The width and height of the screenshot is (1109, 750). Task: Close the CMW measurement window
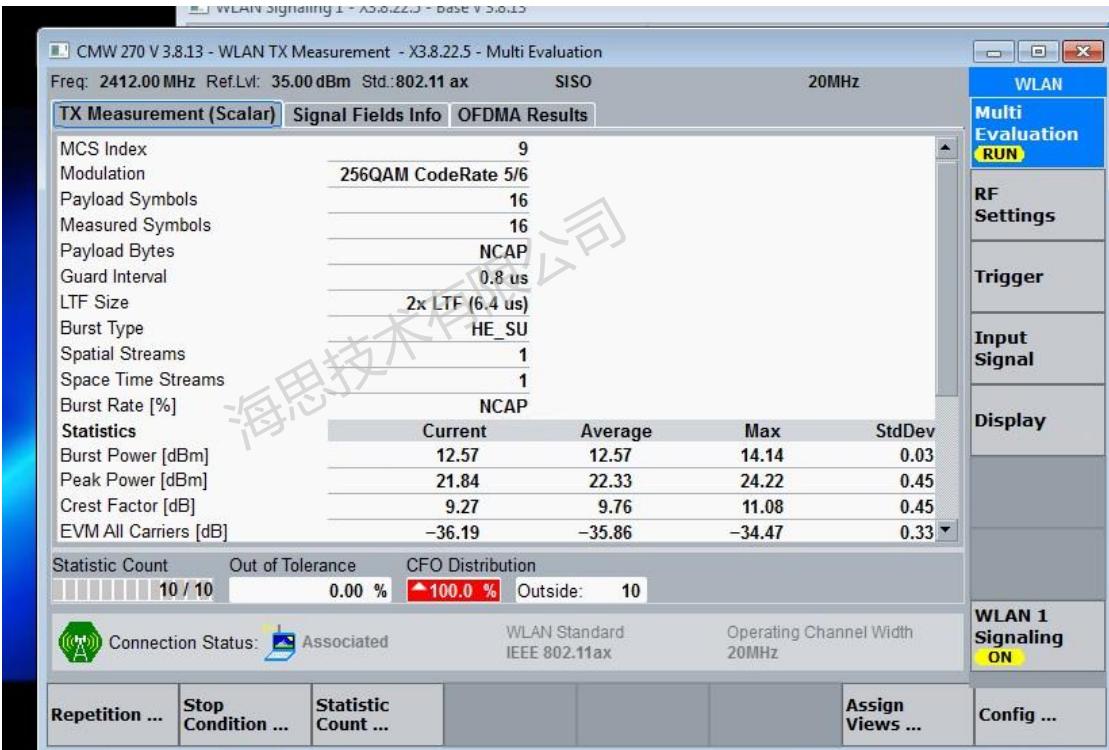(1082, 52)
